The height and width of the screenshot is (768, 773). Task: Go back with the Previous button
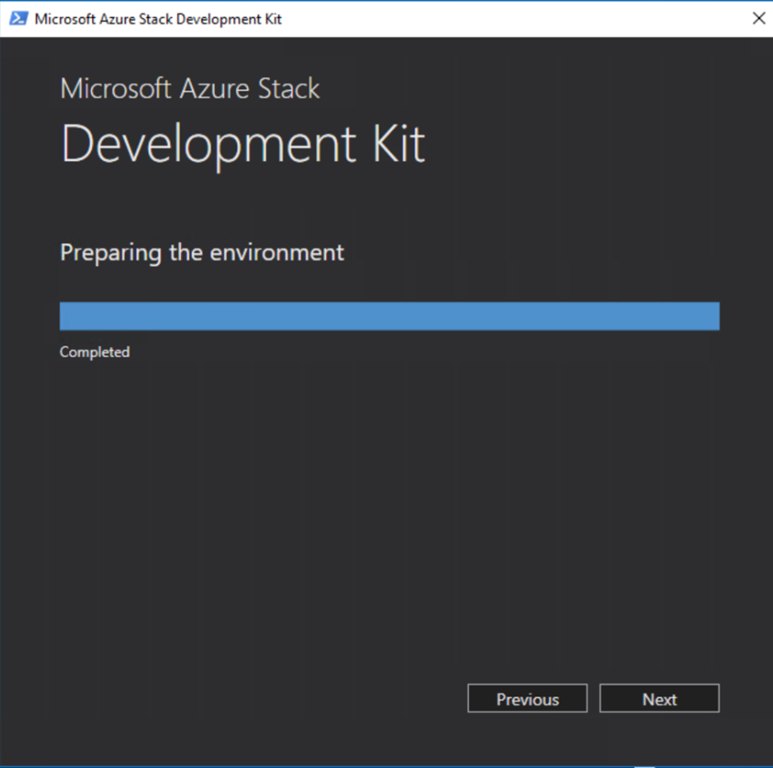pos(527,699)
